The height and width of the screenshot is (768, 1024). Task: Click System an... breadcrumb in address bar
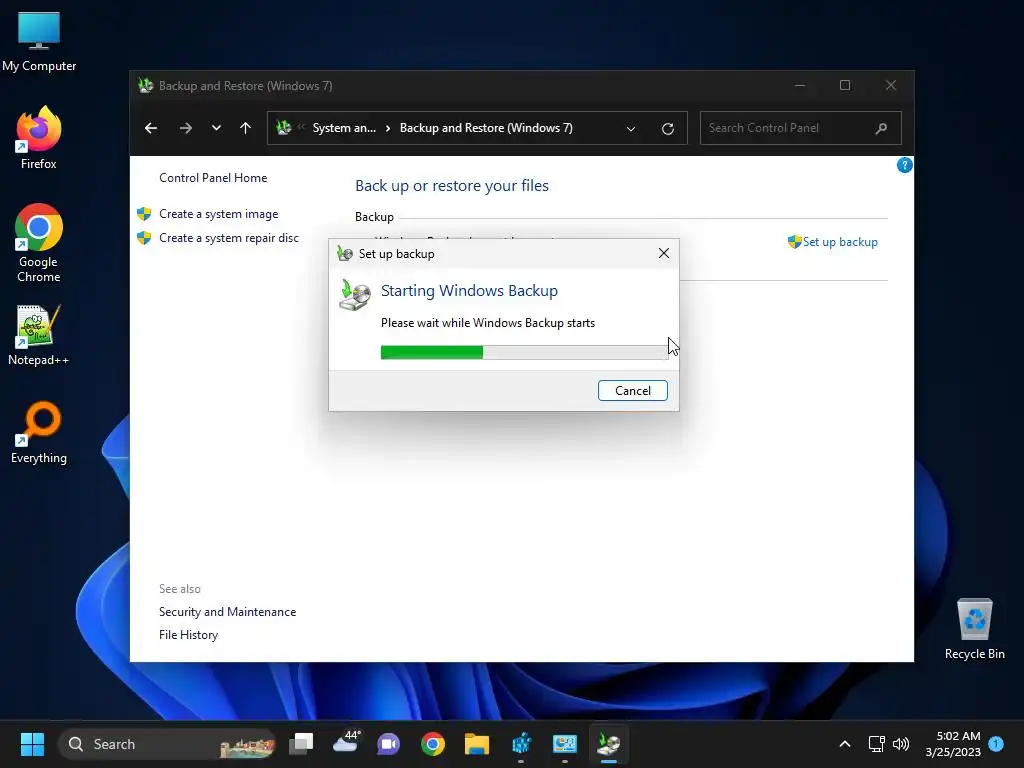click(344, 128)
